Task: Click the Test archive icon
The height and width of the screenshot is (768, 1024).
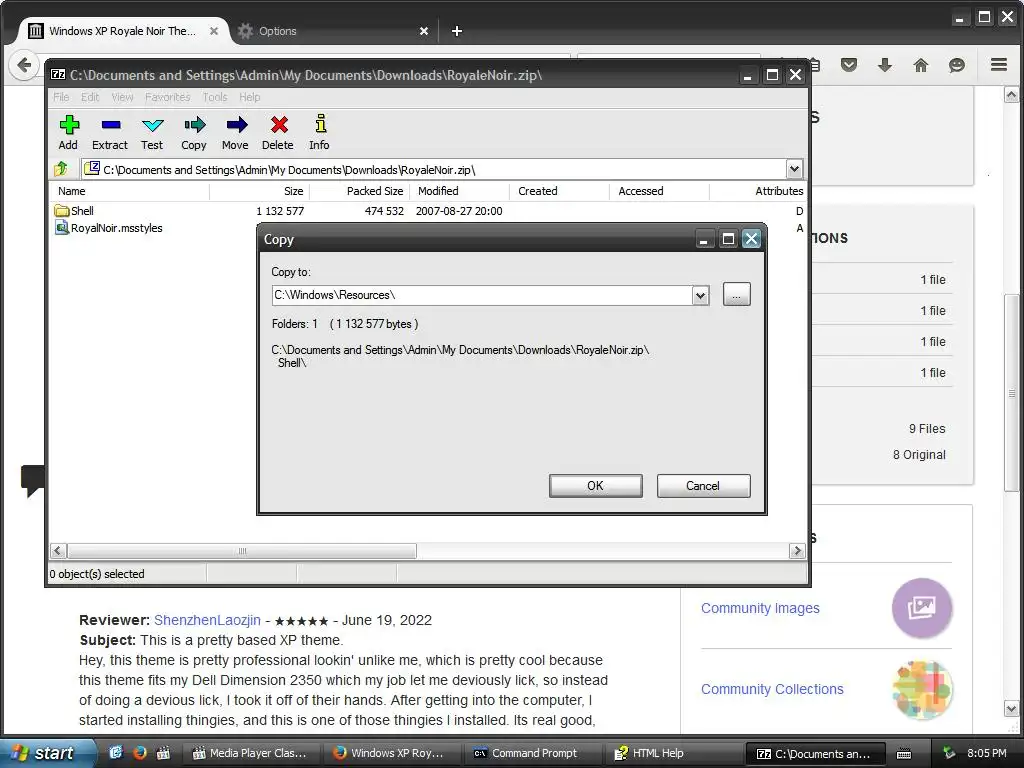Action: (152, 133)
